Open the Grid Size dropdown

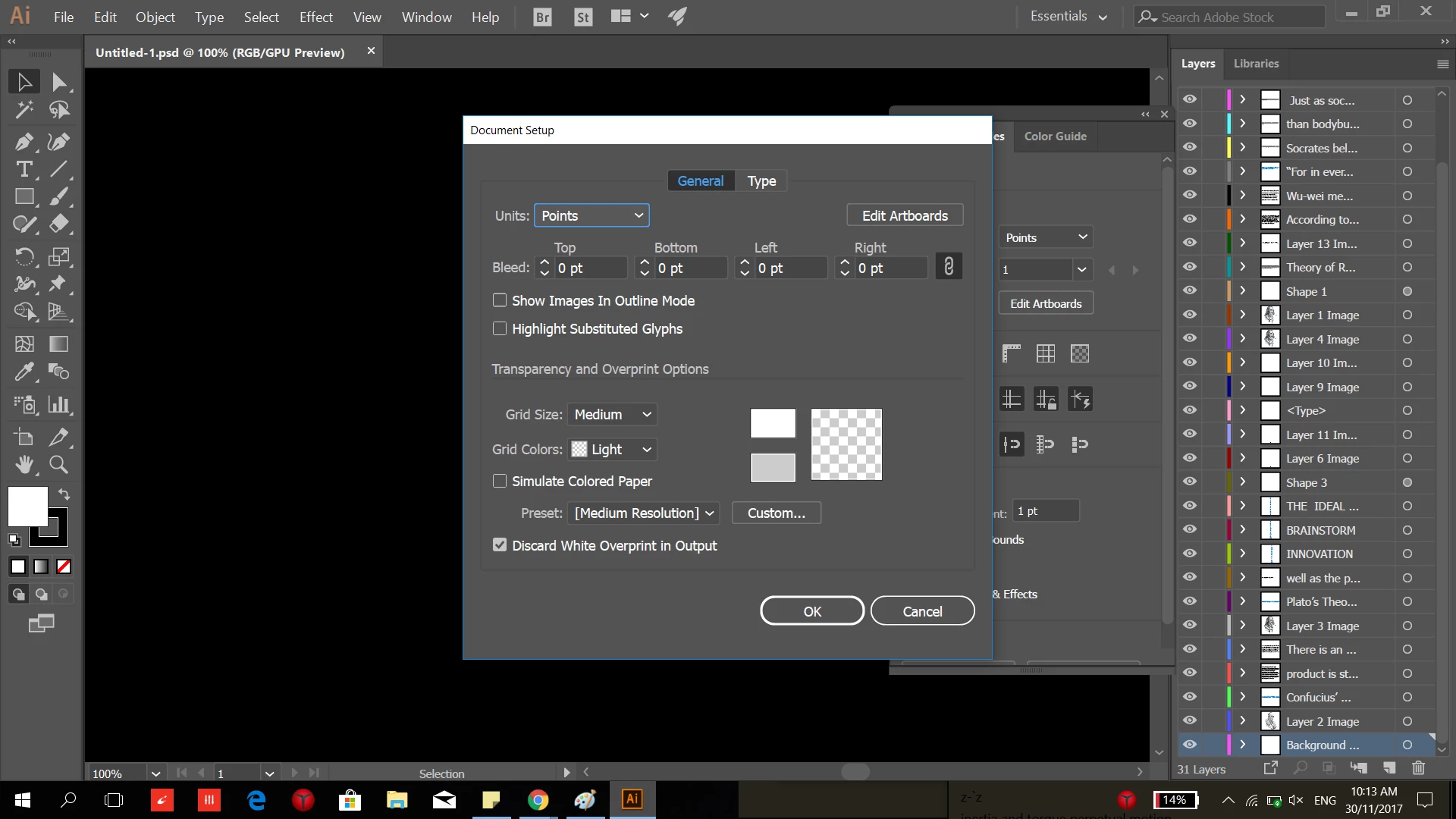pyautogui.click(x=612, y=414)
